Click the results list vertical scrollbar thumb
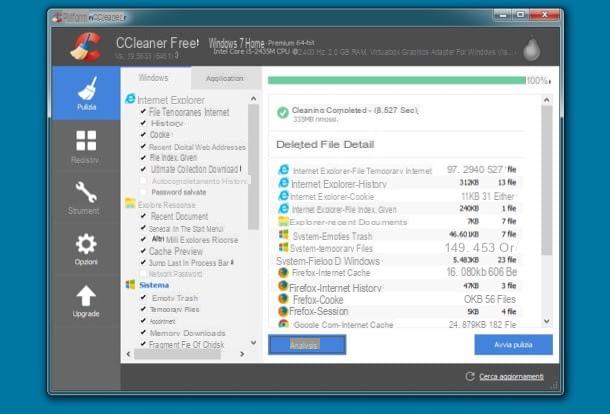This screenshot has height=414, width=610. pyautogui.click(x=547, y=180)
